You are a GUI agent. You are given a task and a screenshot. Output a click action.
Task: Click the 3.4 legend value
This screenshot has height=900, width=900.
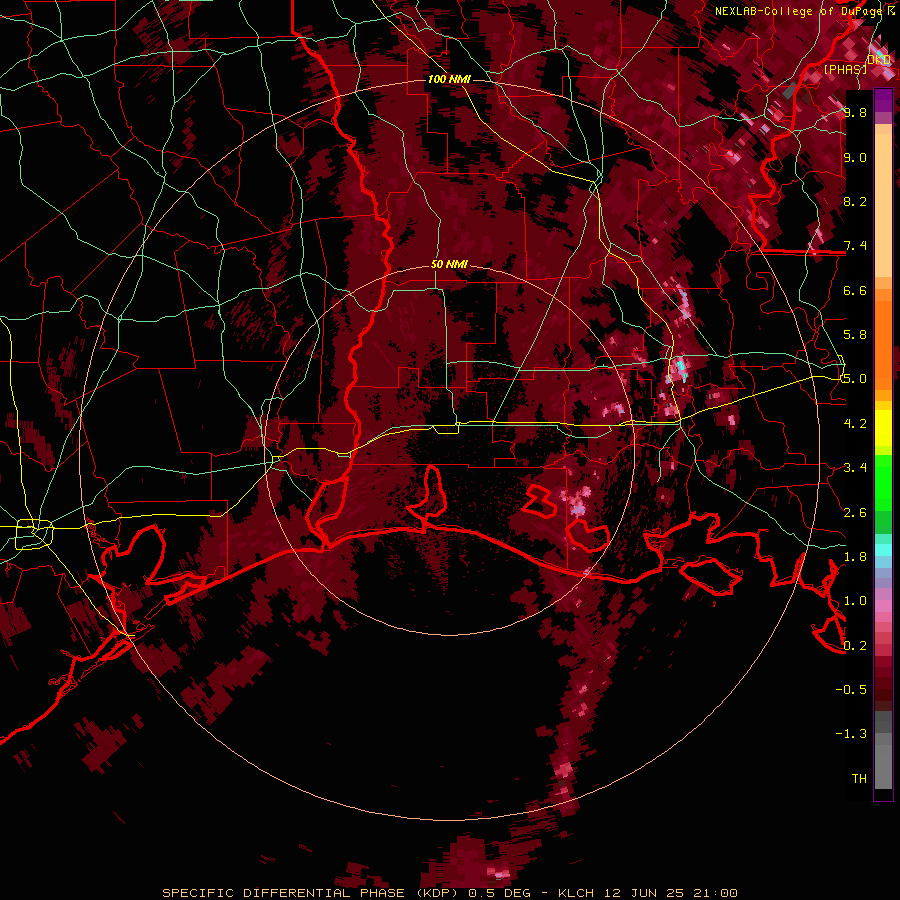[855, 468]
